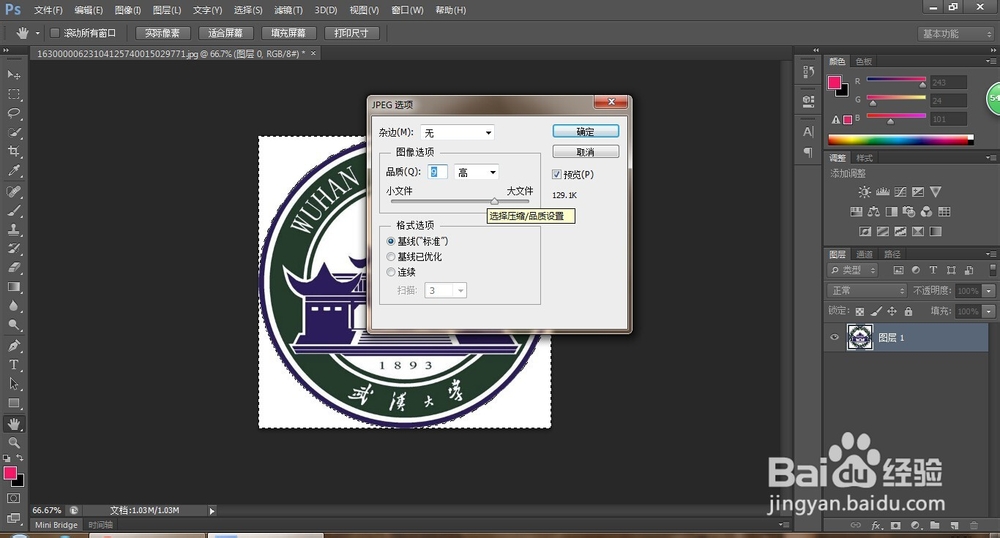
Task: Select the Path Selection tool
Action: point(13,384)
